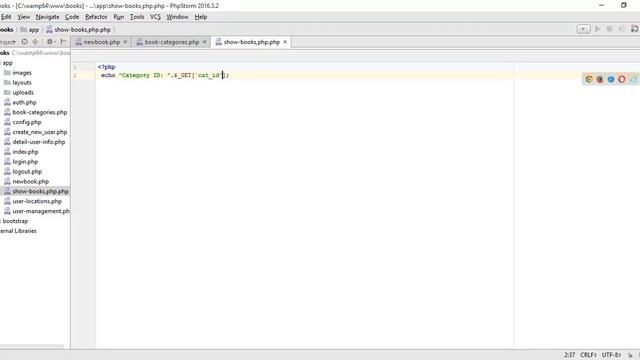Open the preview in Opera browser icon

[x=622, y=79]
